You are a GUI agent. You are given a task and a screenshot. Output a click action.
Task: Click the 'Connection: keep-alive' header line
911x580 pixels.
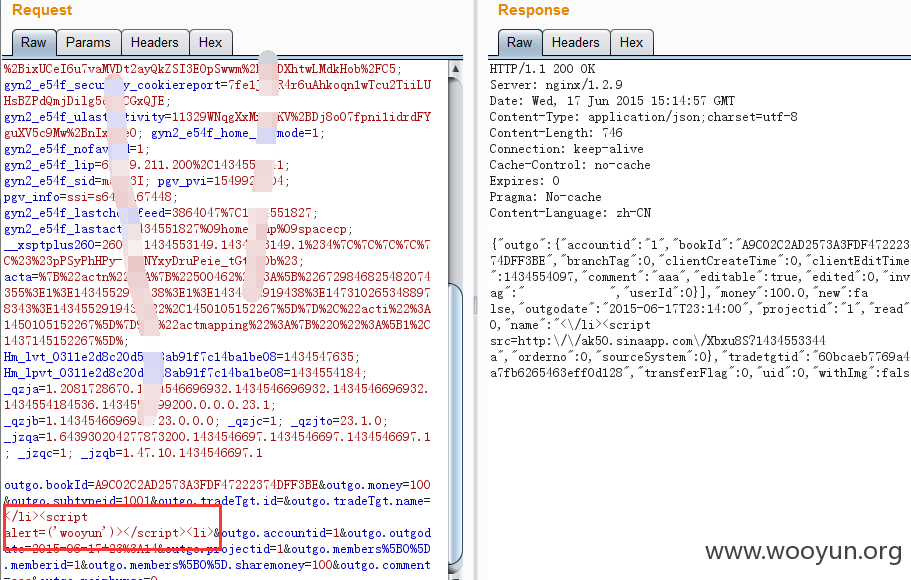[x=566, y=149]
